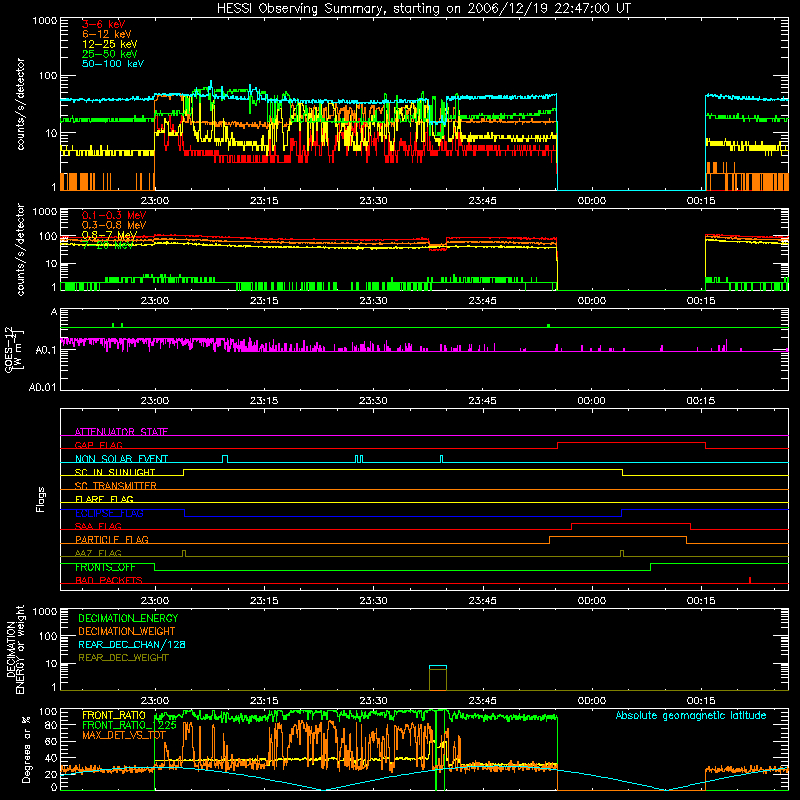Click the SC_IN_SUNLIGHT flag label

115,472
